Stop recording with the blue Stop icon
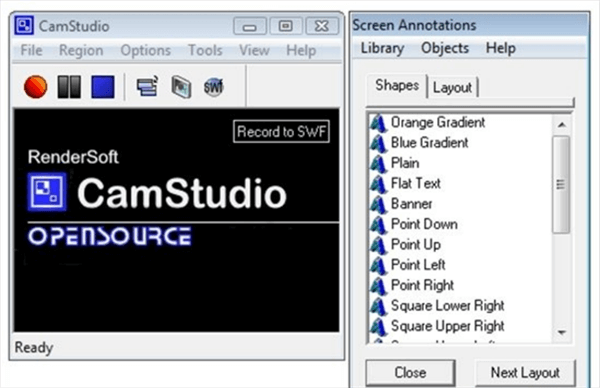 click(103, 87)
